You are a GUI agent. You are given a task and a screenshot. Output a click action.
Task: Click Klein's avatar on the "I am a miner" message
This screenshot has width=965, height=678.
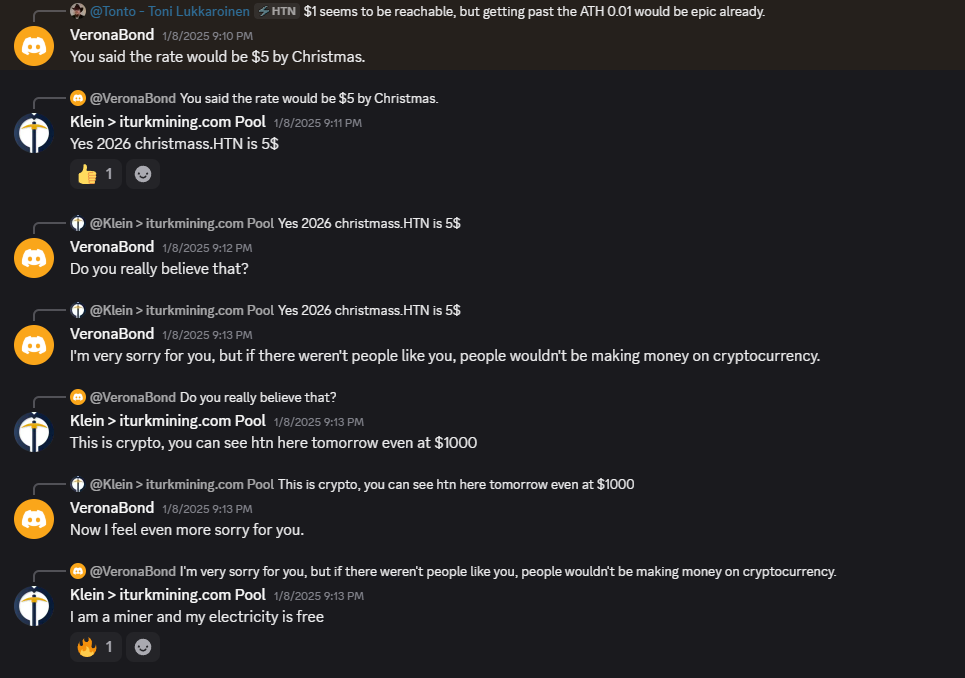click(34, 606)
